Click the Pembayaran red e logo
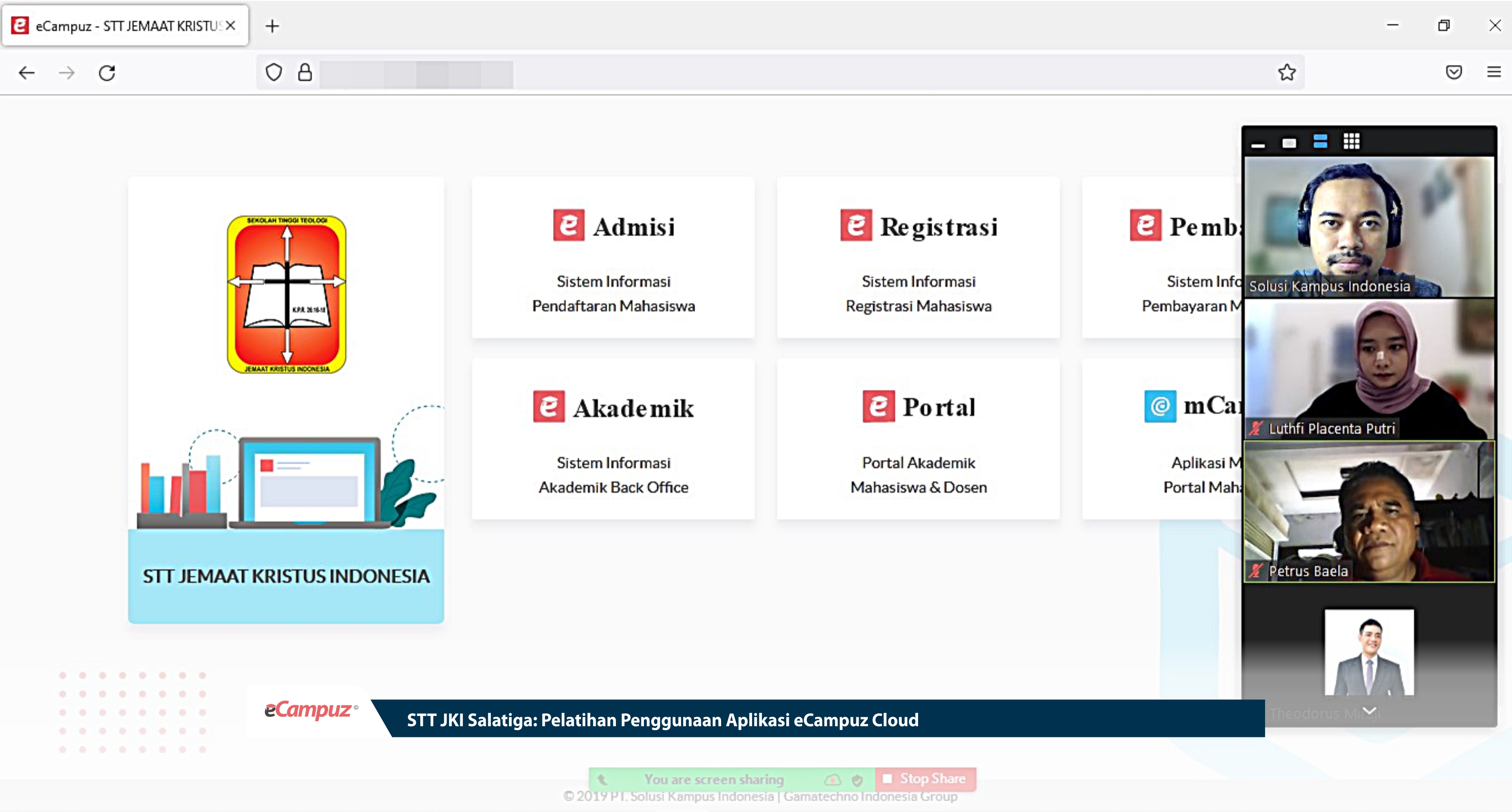This screenshot has width=1512, height=812. (x=1146, y=225)
